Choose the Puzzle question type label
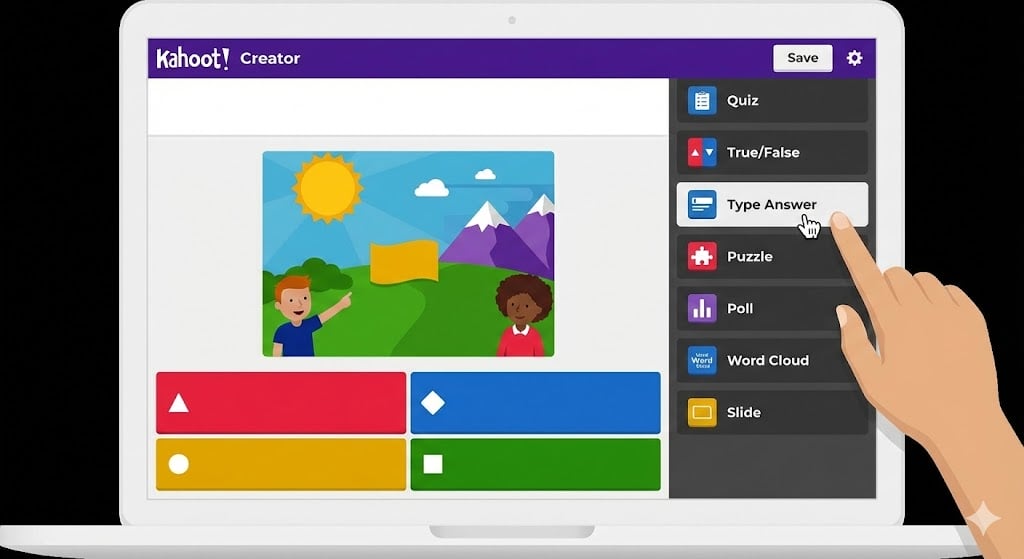 (x=750, y=257)
